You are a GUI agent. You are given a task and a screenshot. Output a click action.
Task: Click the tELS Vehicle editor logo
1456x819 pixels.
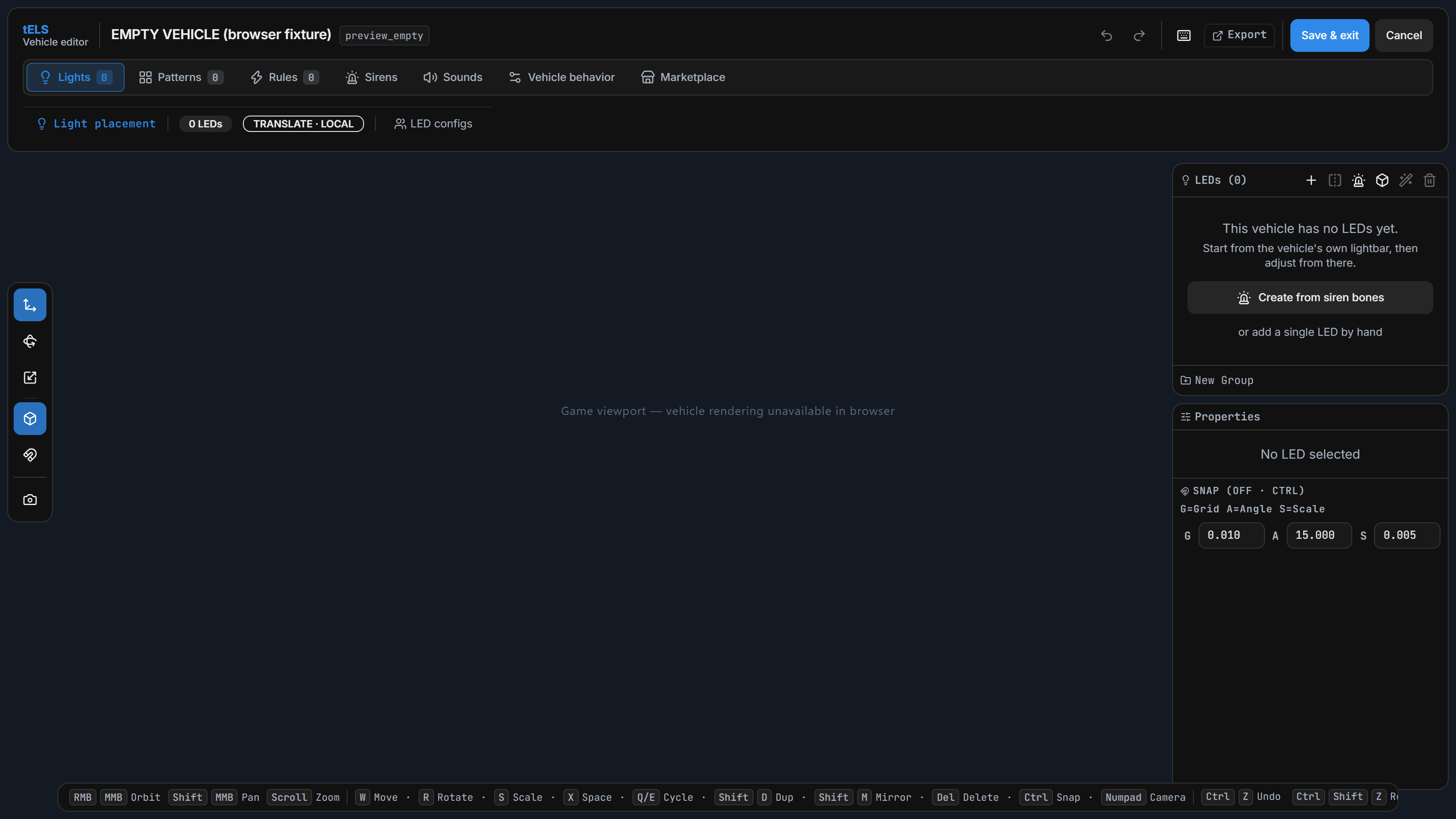tap(56, 35)
